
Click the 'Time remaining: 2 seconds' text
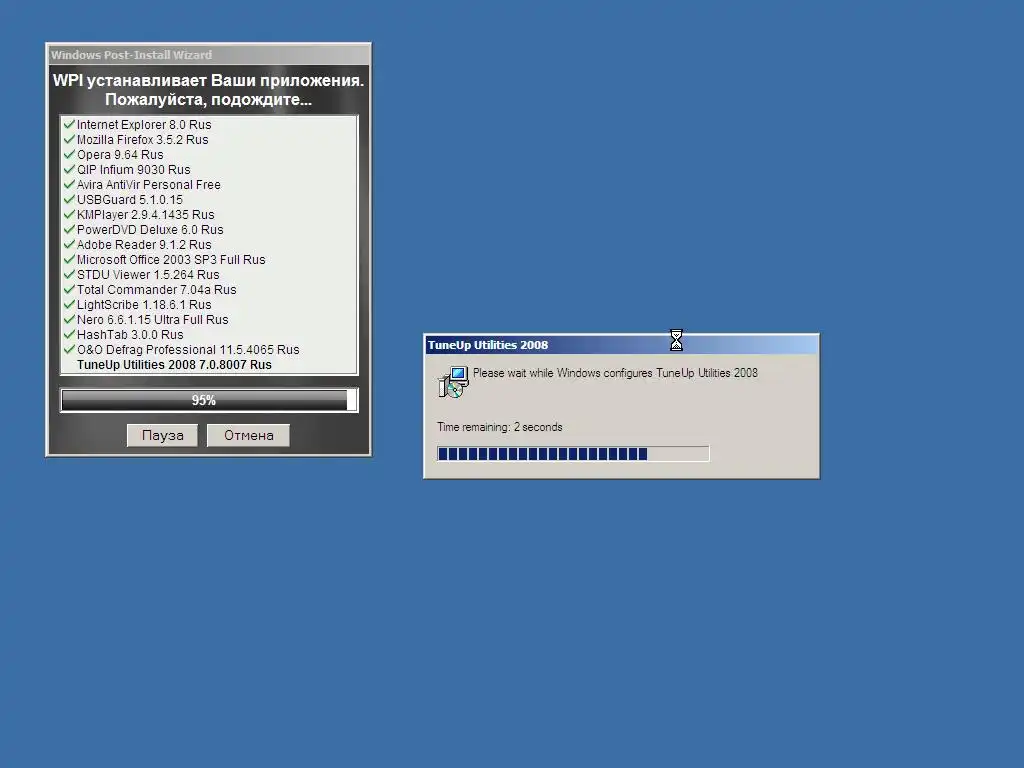(500, 427)
